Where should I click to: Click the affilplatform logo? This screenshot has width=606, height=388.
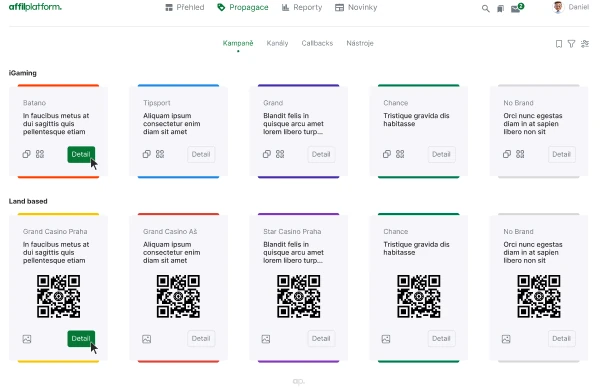35,7
